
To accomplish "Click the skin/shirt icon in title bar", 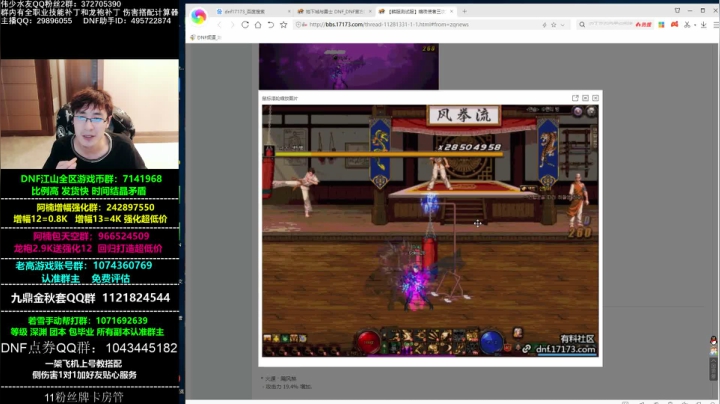I will click(677, 11).
